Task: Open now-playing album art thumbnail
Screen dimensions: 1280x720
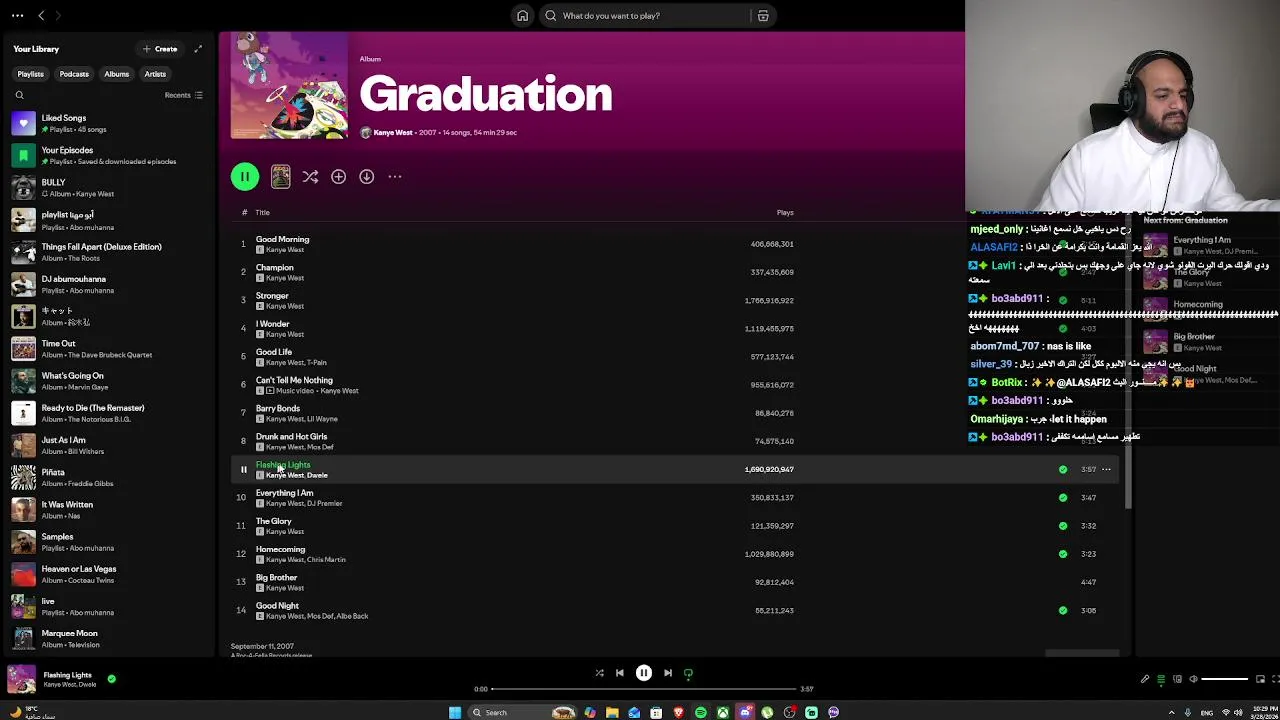Action: click(21, 680)
